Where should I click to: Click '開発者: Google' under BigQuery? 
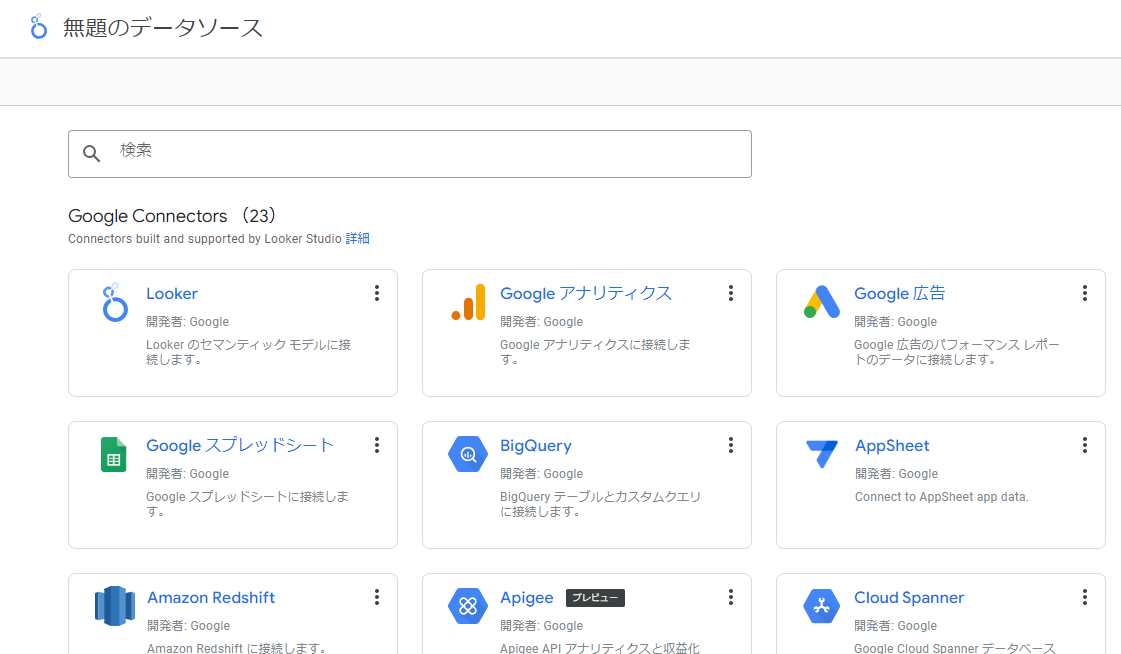541,474
